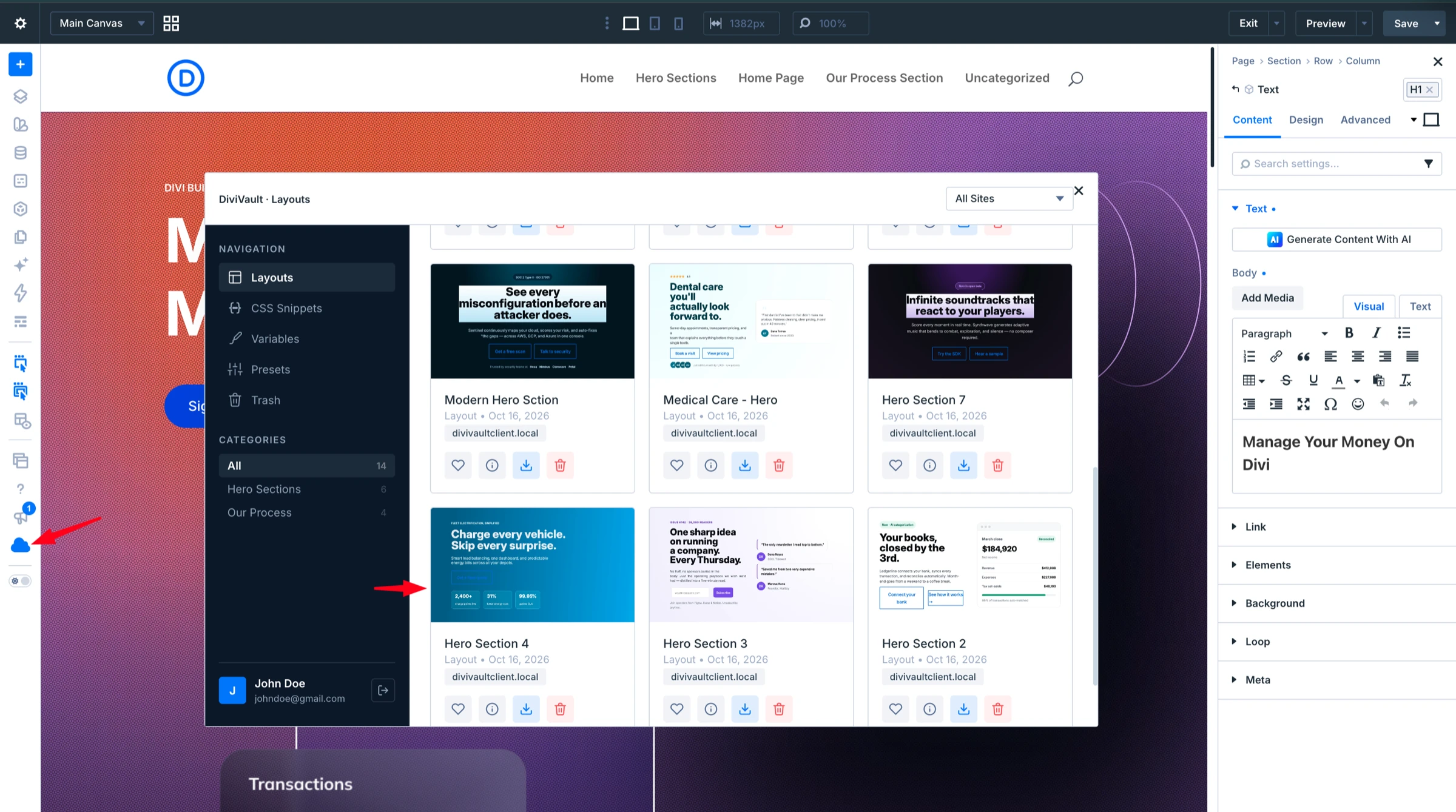1456x812 pixels.
Task: Open builder settings gear icon
Action: (x=20, y=23)
